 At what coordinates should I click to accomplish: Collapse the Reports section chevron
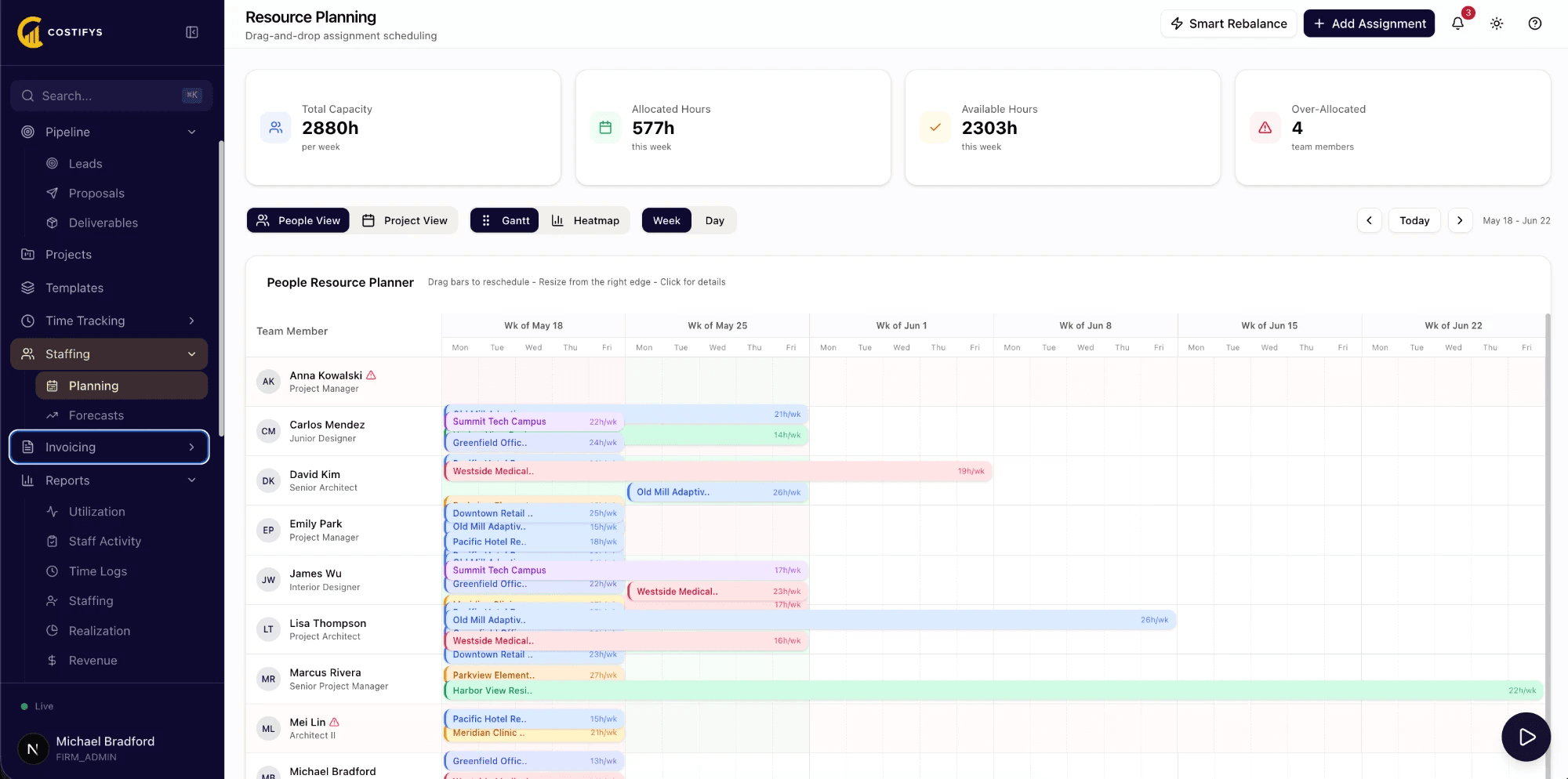[x=192, y=480]
